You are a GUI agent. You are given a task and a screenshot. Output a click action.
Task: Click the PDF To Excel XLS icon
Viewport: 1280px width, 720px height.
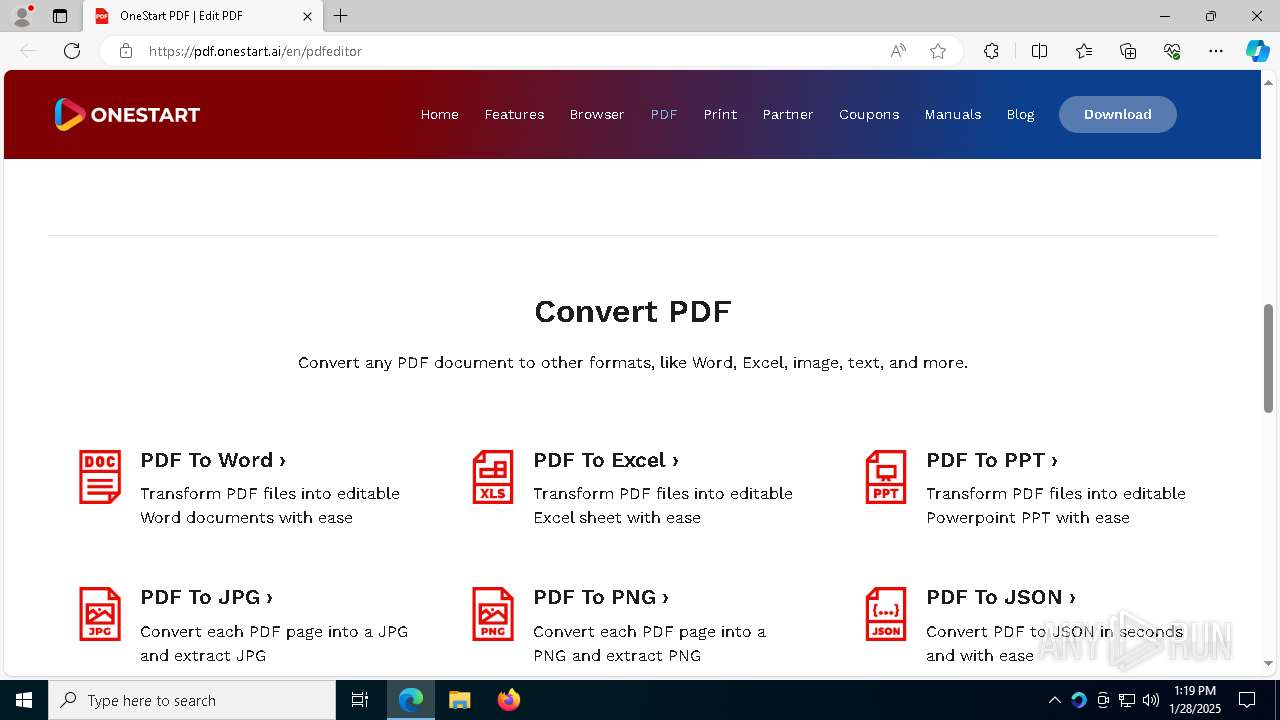coord(493,477)
